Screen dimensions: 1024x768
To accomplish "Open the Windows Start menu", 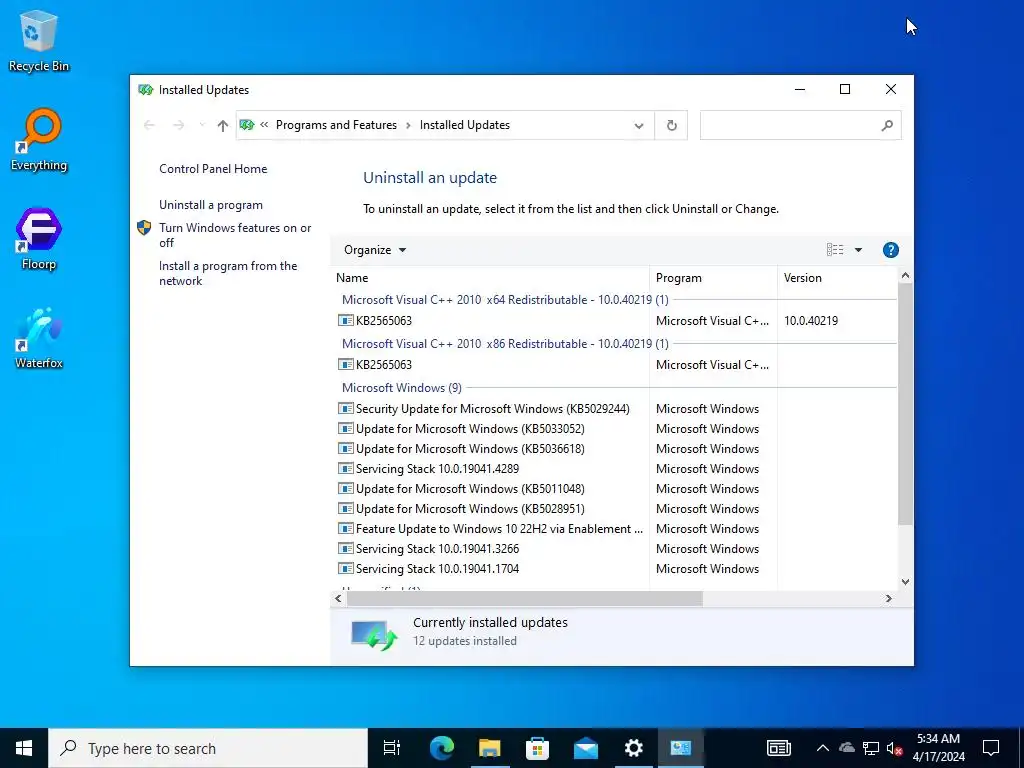I will (24, 748).
